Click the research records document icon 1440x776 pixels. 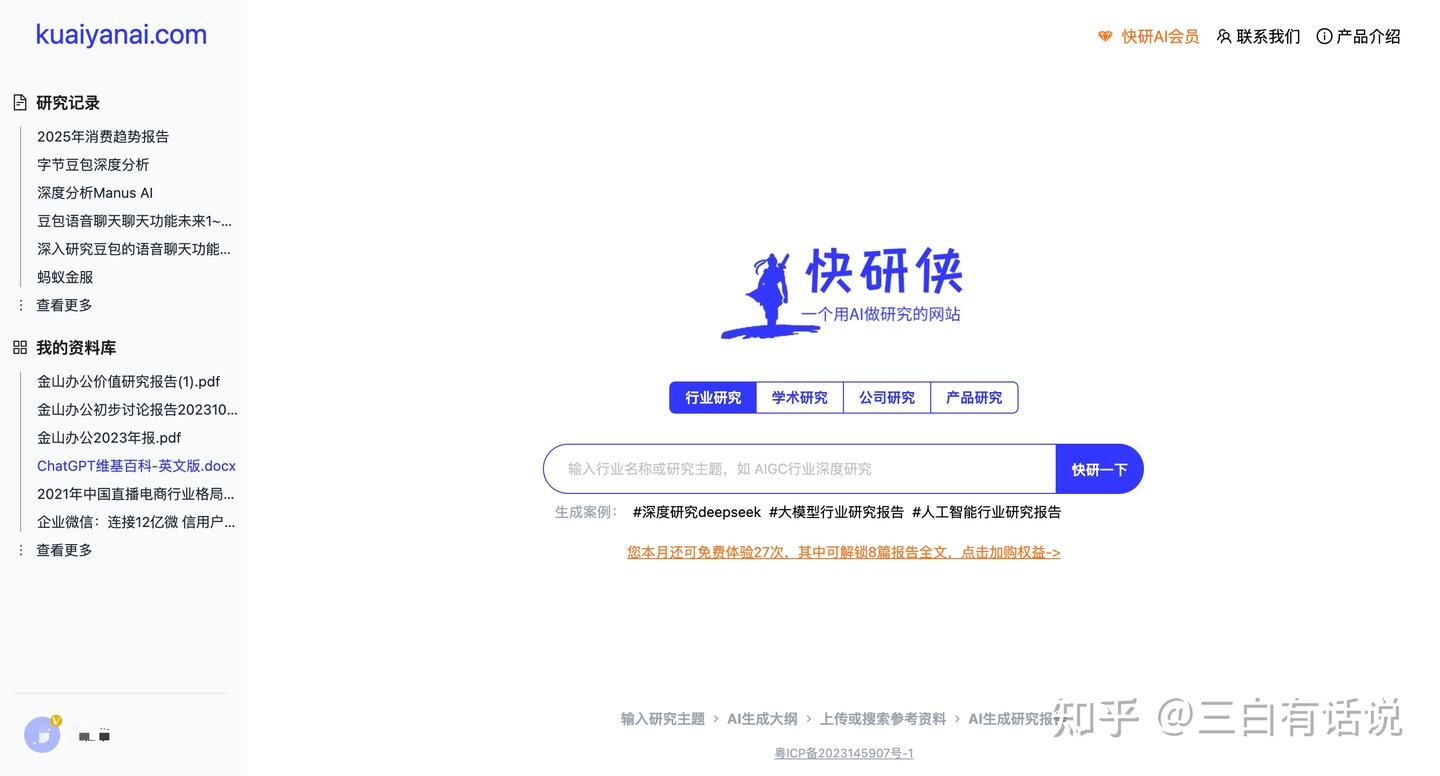pos(20,102)
